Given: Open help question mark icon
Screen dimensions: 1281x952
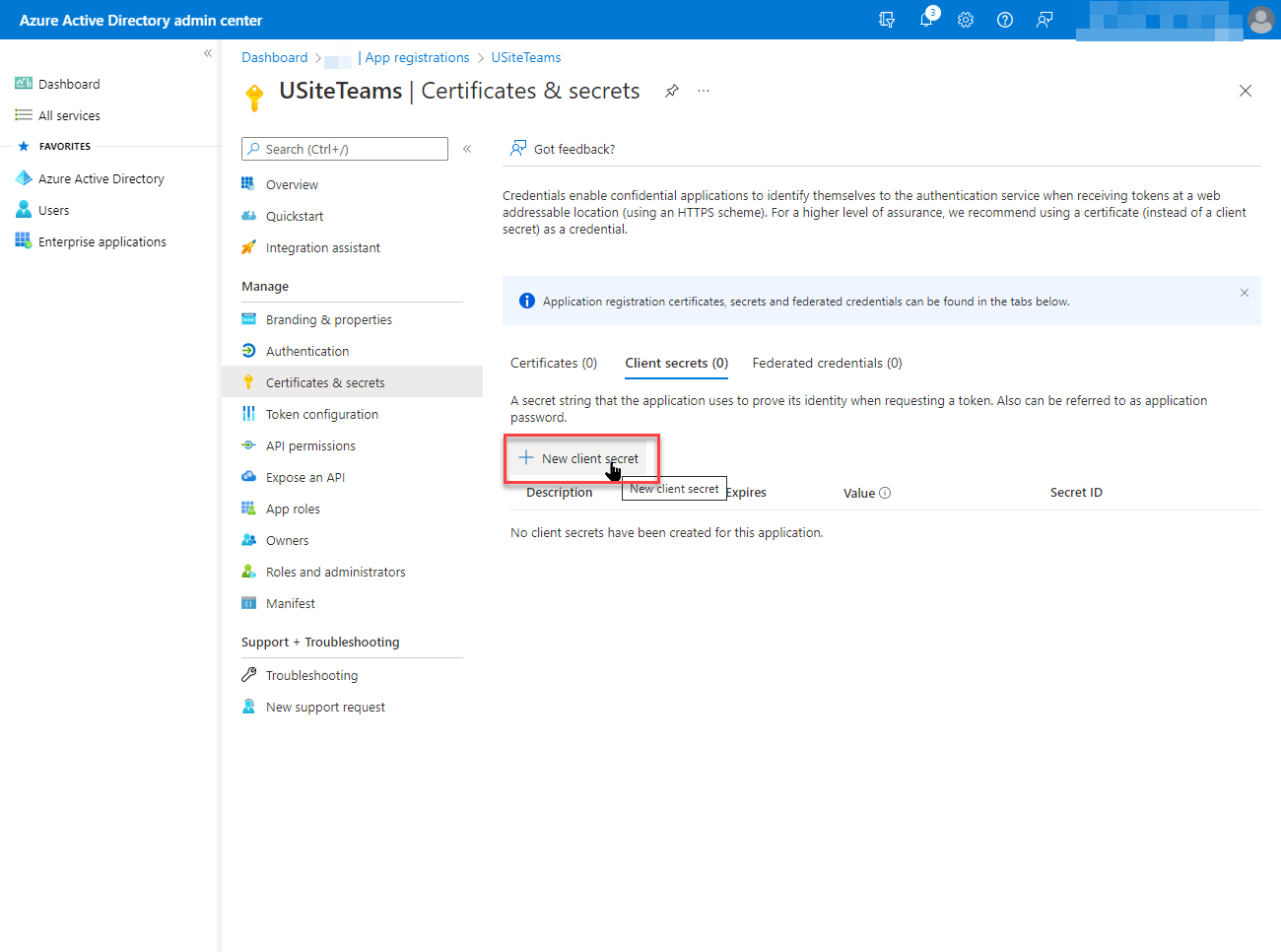Looking at the screenshot, I should pos(1005,20).
